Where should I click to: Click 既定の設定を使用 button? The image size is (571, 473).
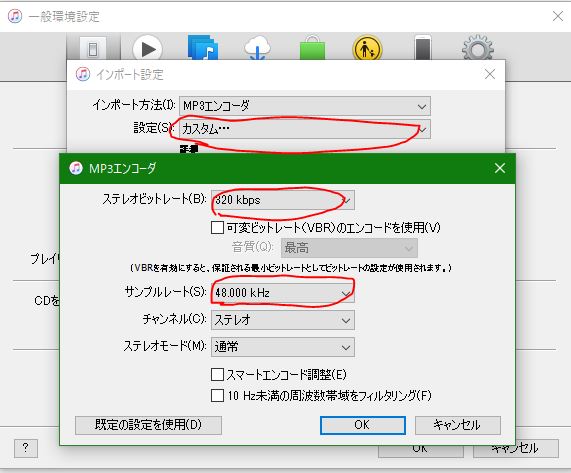click(x=148, y=425)
